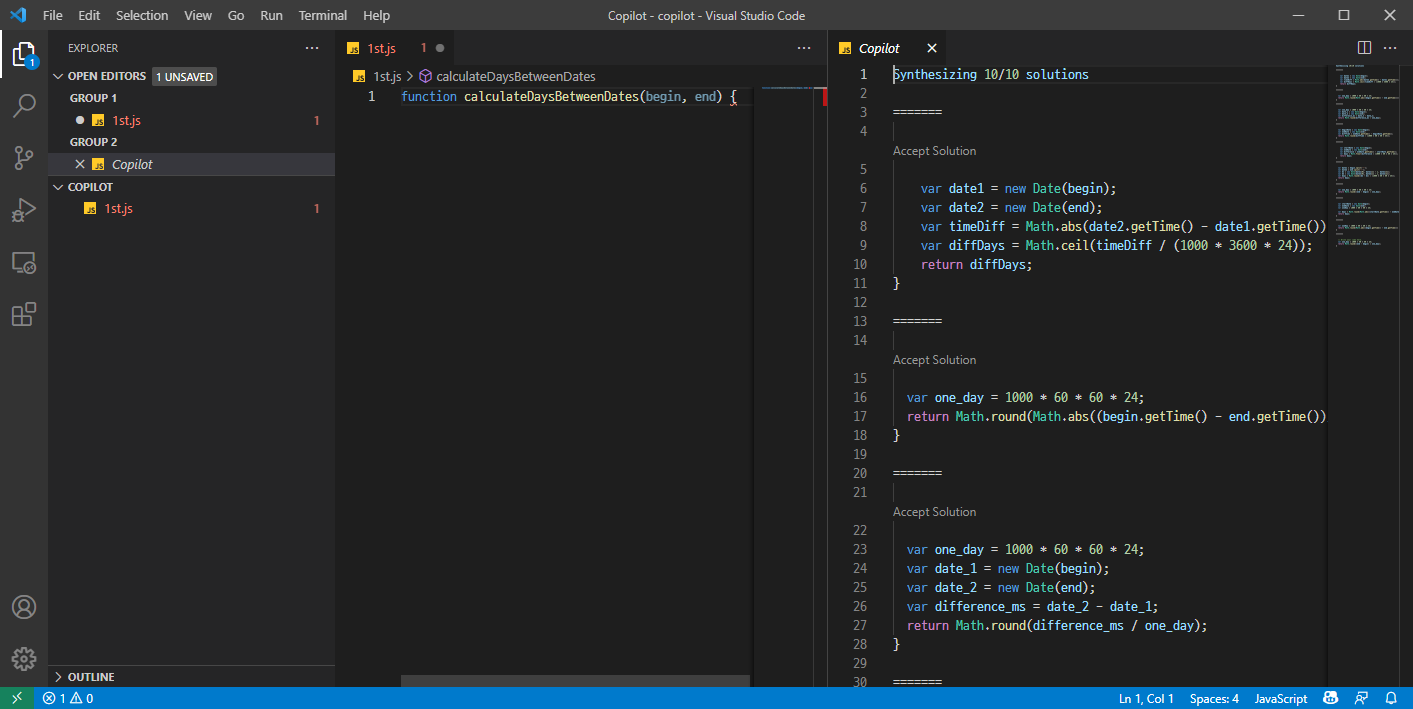Image resolution: width=1413 pixels, height=709 pixels.
Task: Change indentation via Spaces: 4
Action: [1214, 698]
